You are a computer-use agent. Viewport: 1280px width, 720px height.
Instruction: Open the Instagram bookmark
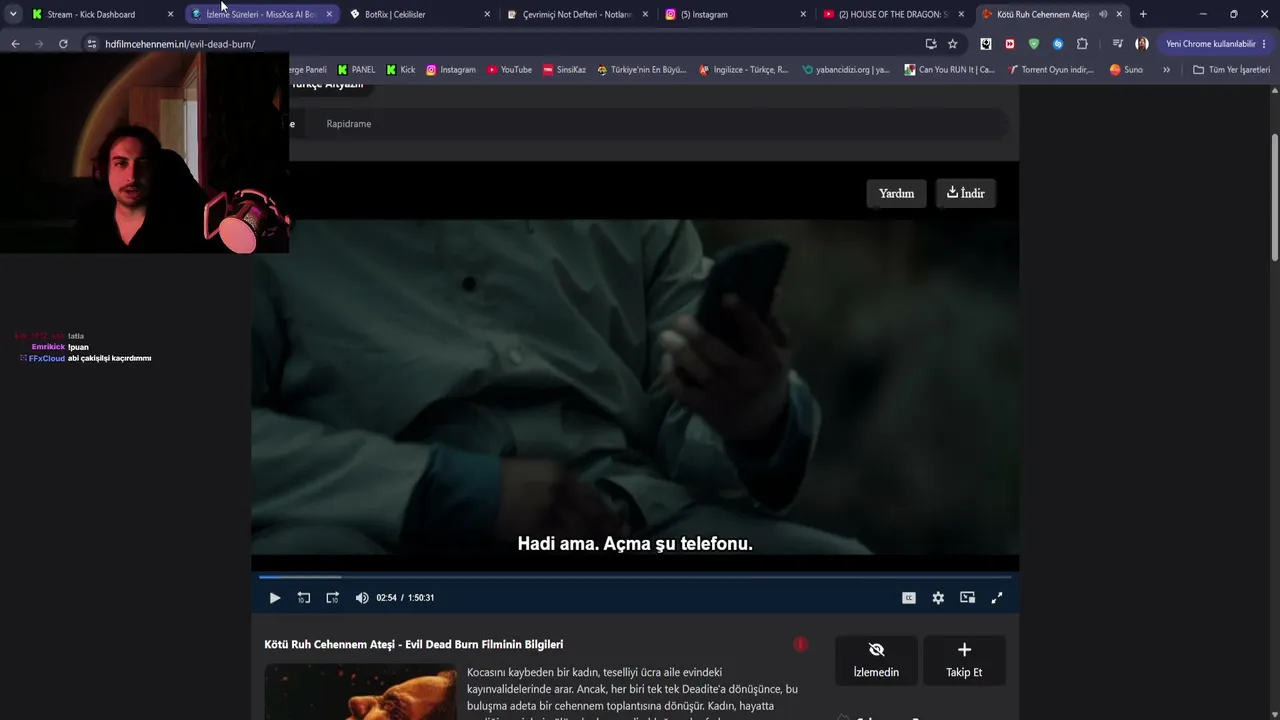[451, 70]
